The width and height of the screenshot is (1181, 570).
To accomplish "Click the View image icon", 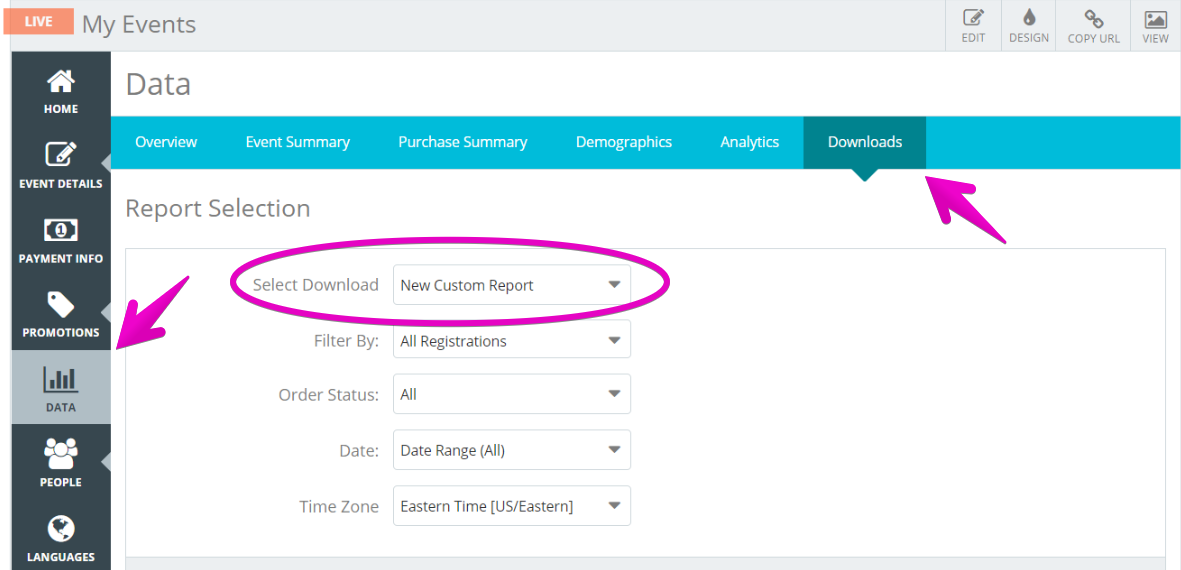I will [x=1155, y=19].
